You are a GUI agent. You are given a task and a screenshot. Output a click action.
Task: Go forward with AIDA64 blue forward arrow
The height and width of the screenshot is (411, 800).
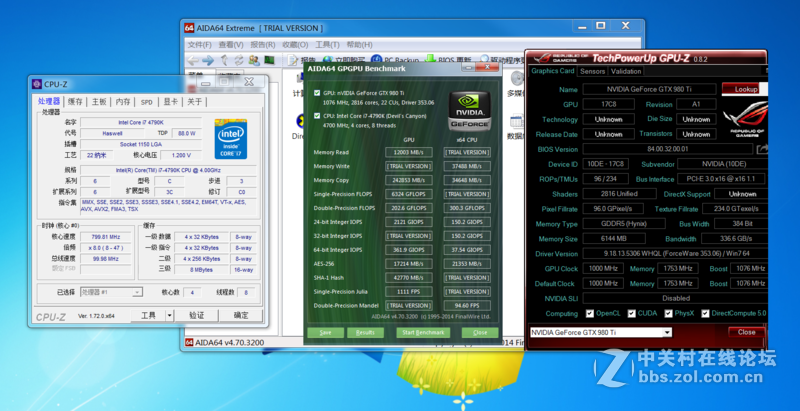[208, 61]
